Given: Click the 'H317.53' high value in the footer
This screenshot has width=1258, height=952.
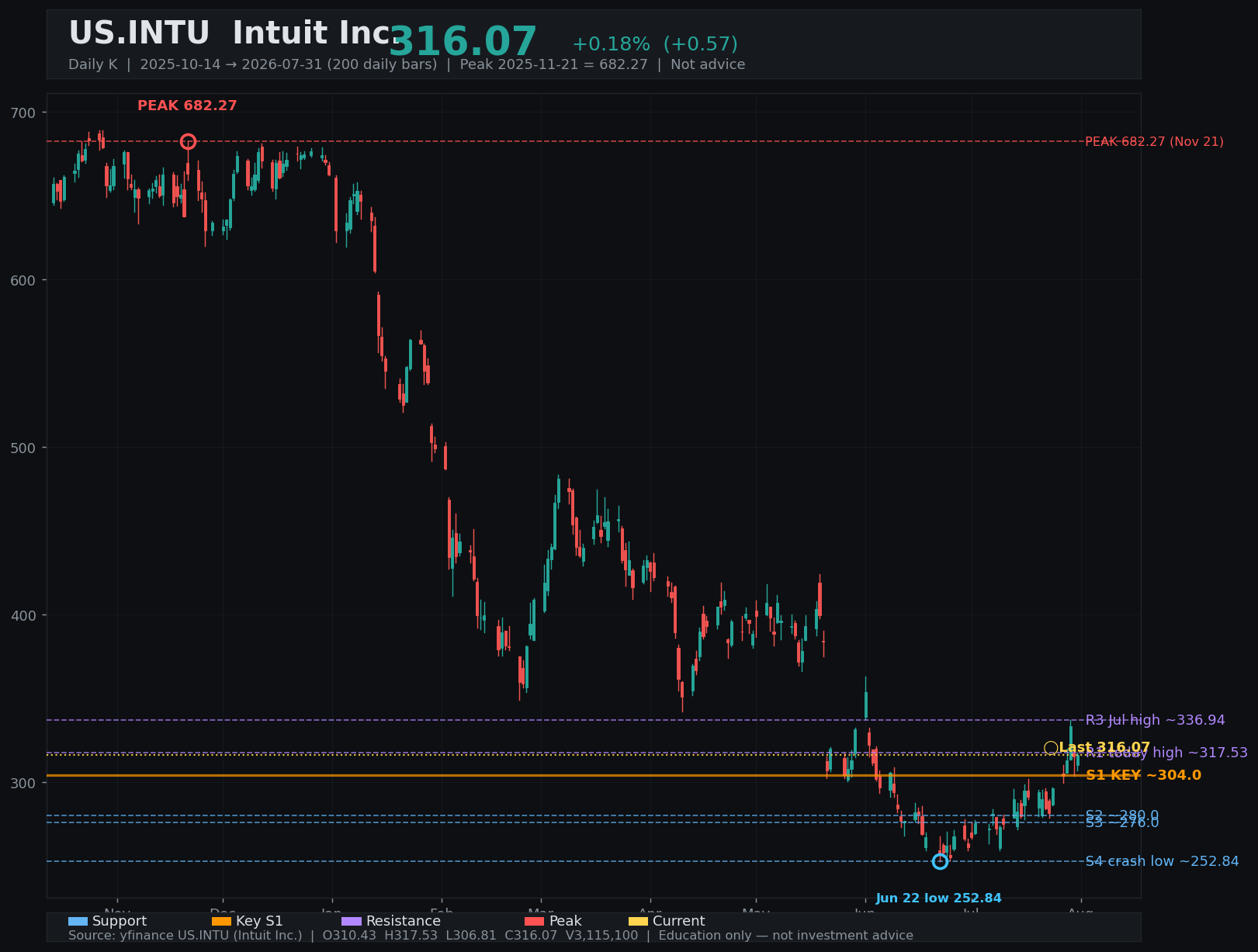Looking at the screenshot, I should point(412,936).
